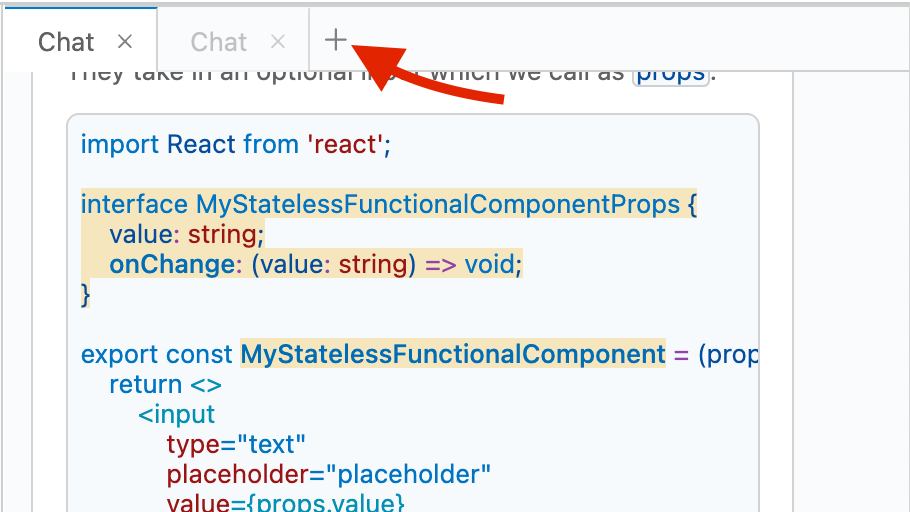910x512 pixels.
Task: Close the active first Chat tab
Action: 125,42
